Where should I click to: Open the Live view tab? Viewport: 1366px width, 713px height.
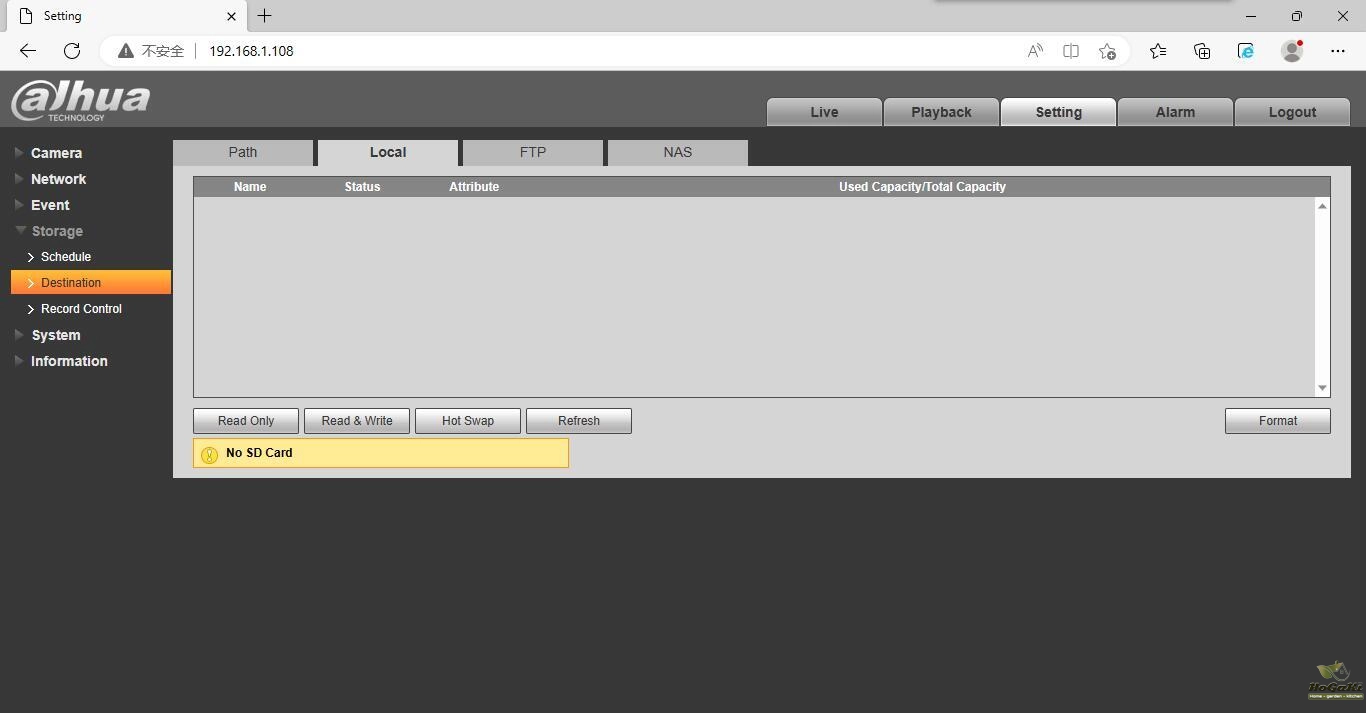point(824,112)
